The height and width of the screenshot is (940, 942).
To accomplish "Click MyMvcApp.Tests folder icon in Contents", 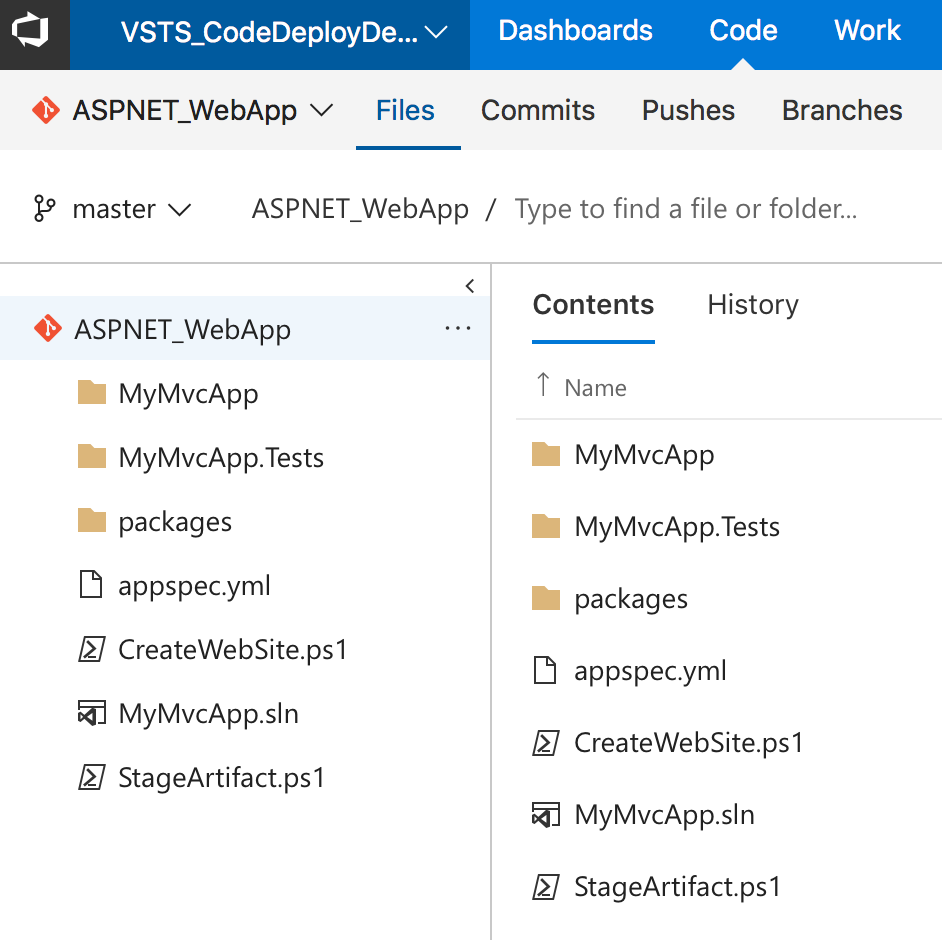I will (546, 526).
